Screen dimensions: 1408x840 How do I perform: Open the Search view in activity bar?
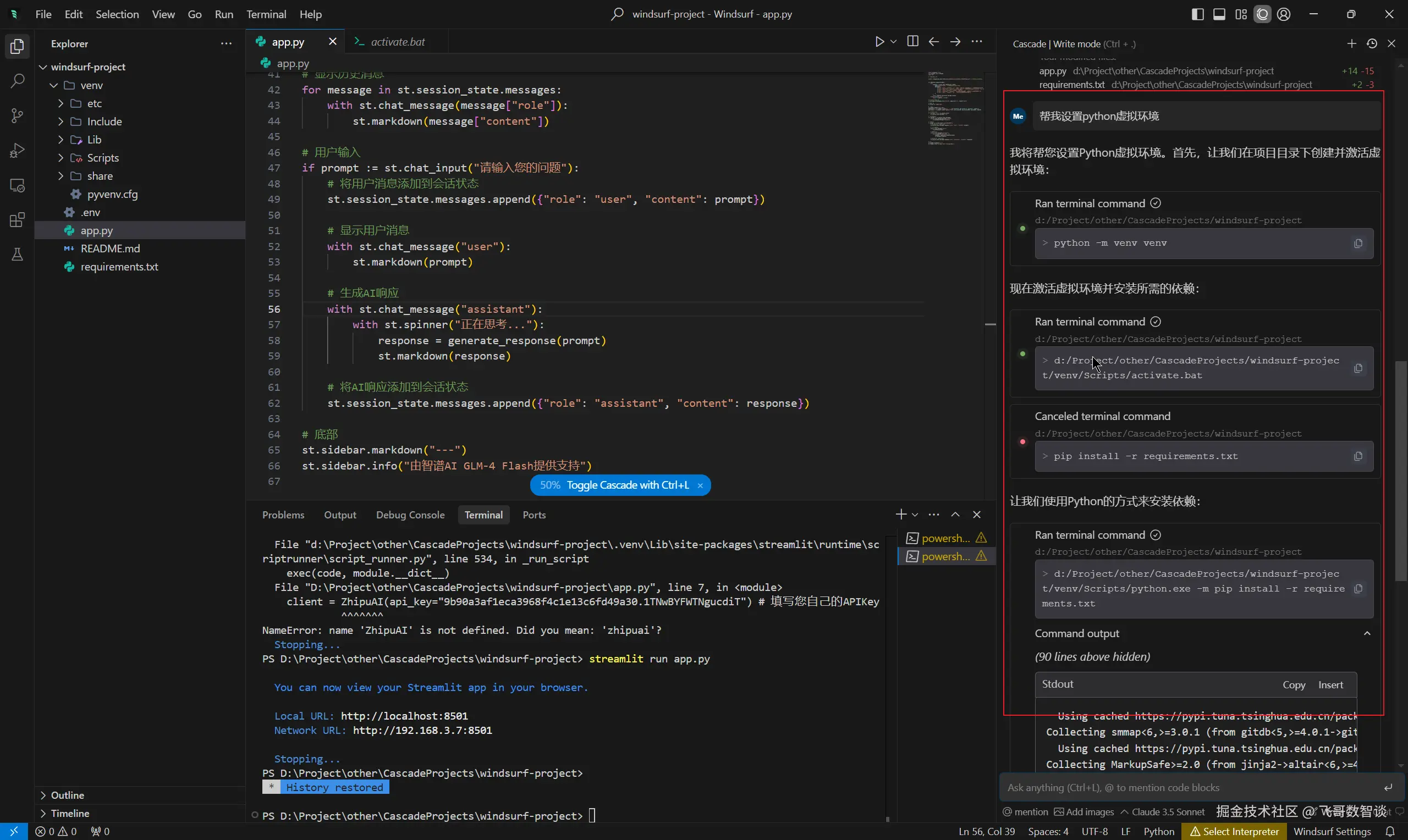pos(17,81)
